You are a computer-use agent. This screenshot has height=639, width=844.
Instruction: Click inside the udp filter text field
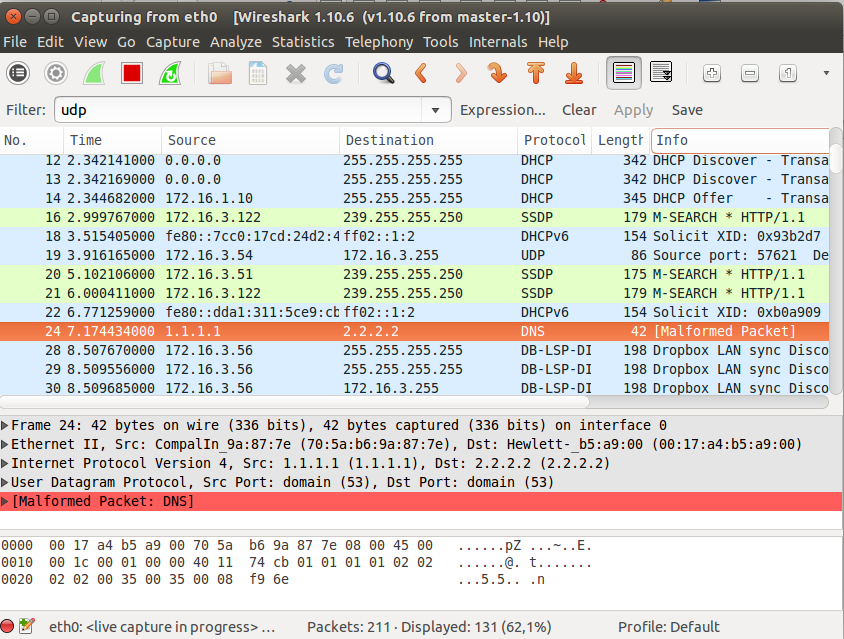click(x=240, y=110)
